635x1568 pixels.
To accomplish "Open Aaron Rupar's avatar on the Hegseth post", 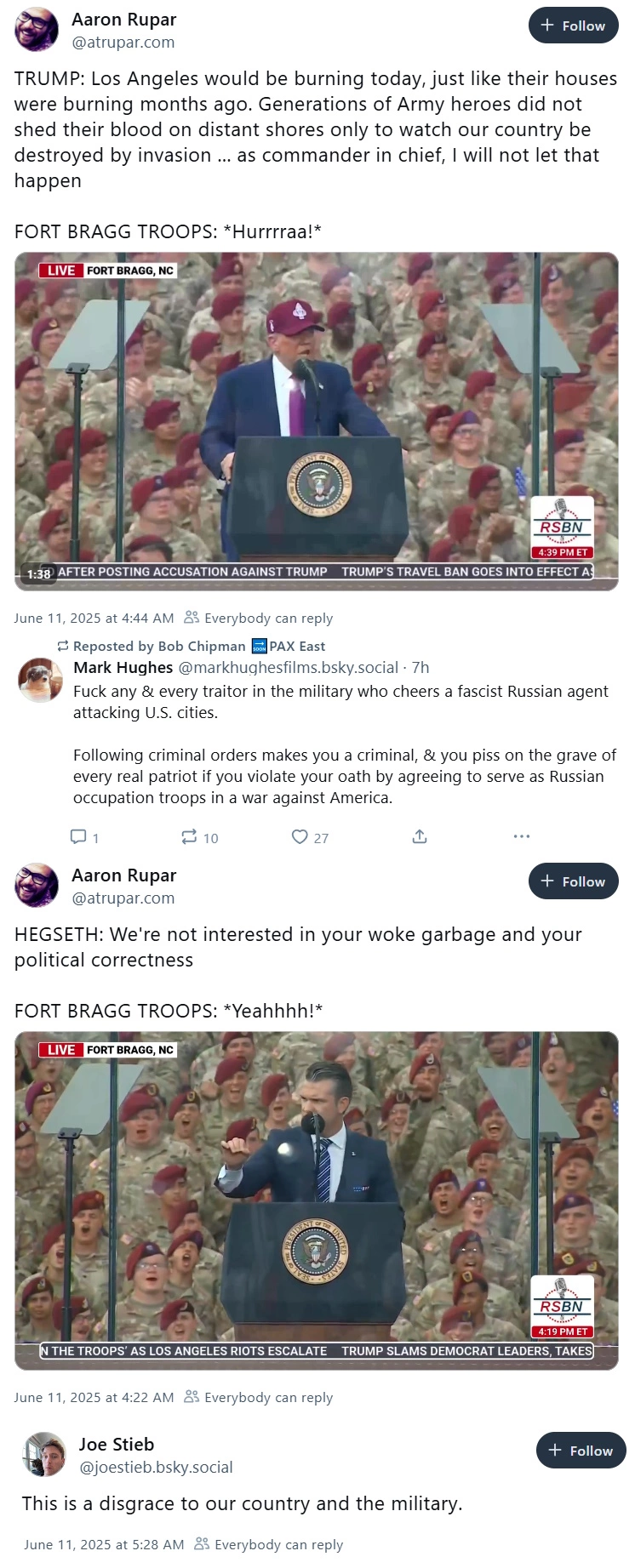I will 37,886.
